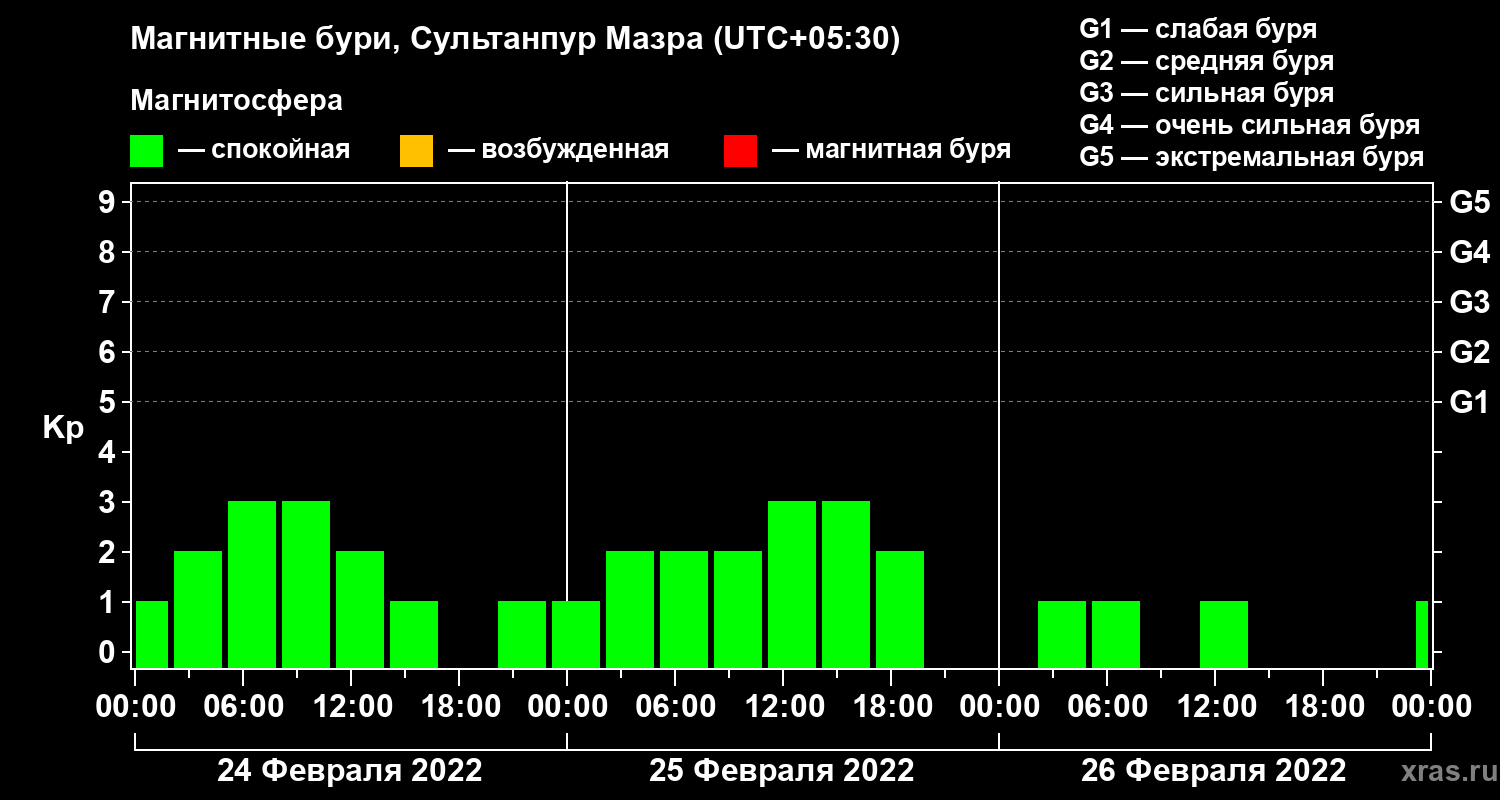Click the '24 Февраля 2022' date label
Viewport: 1500px width, 800px height.
350,771
